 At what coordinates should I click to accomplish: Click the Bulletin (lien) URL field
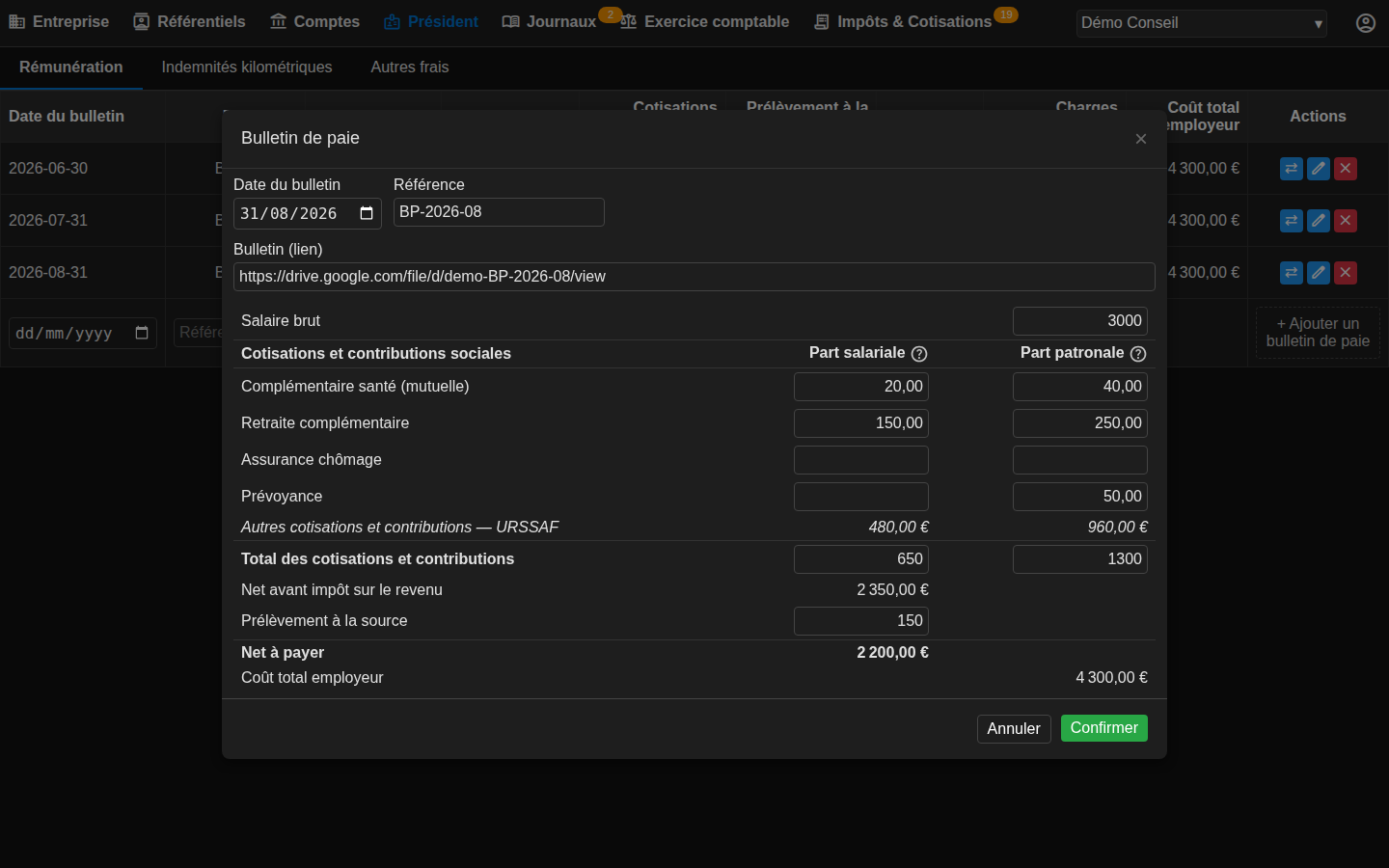point(694,277)
